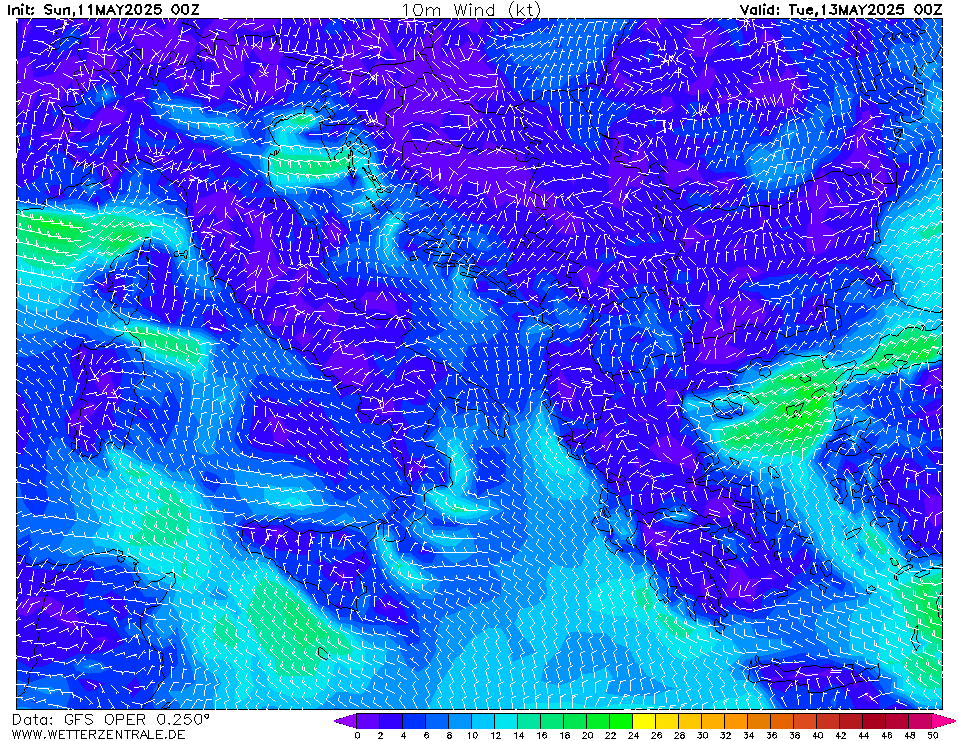
Task: Select the yellow 24–26 kt legend swatch
Action: click(645, 721)
